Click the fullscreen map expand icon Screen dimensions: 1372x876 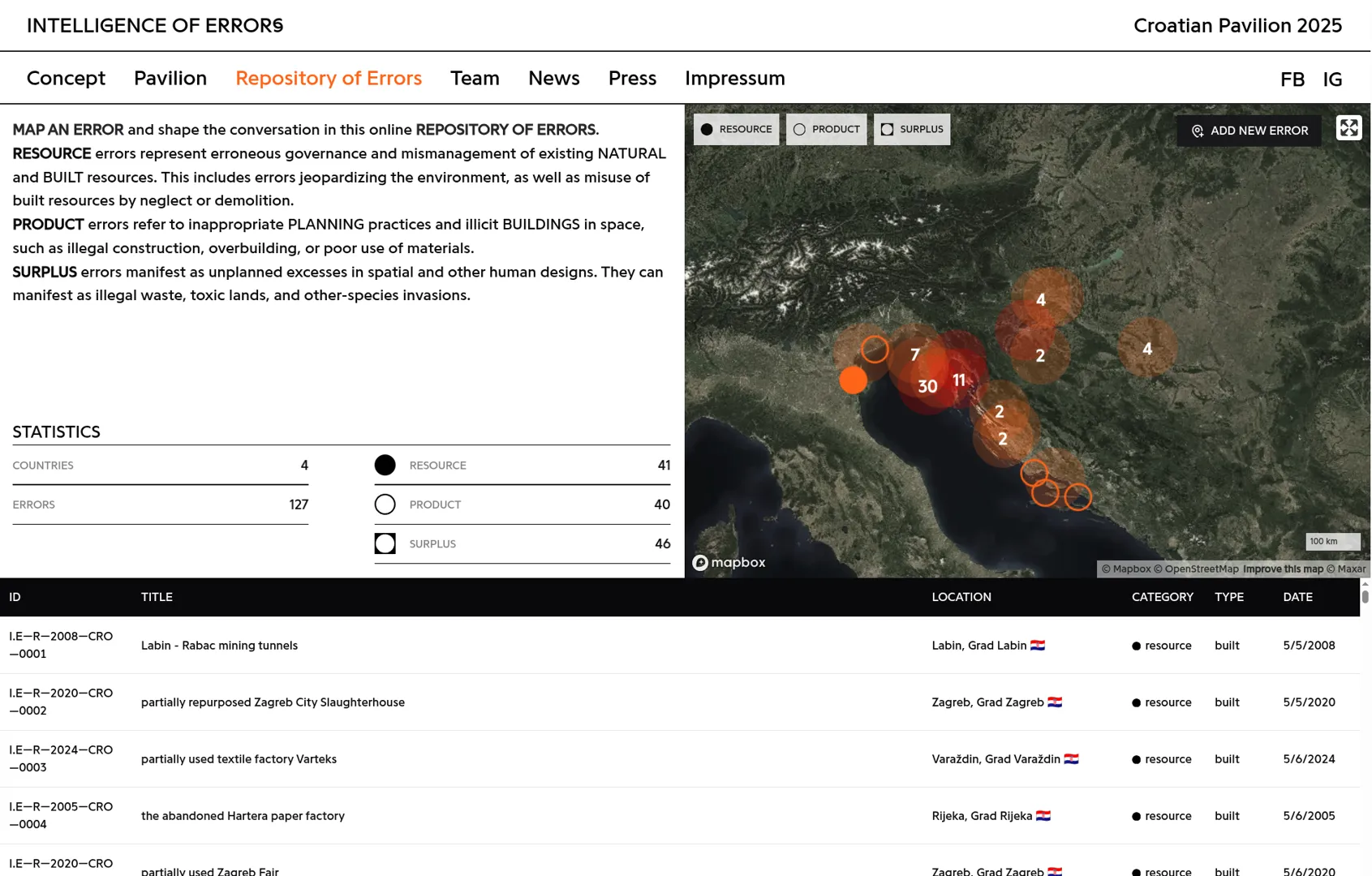pyautogui.click(x=1348, y=128)
